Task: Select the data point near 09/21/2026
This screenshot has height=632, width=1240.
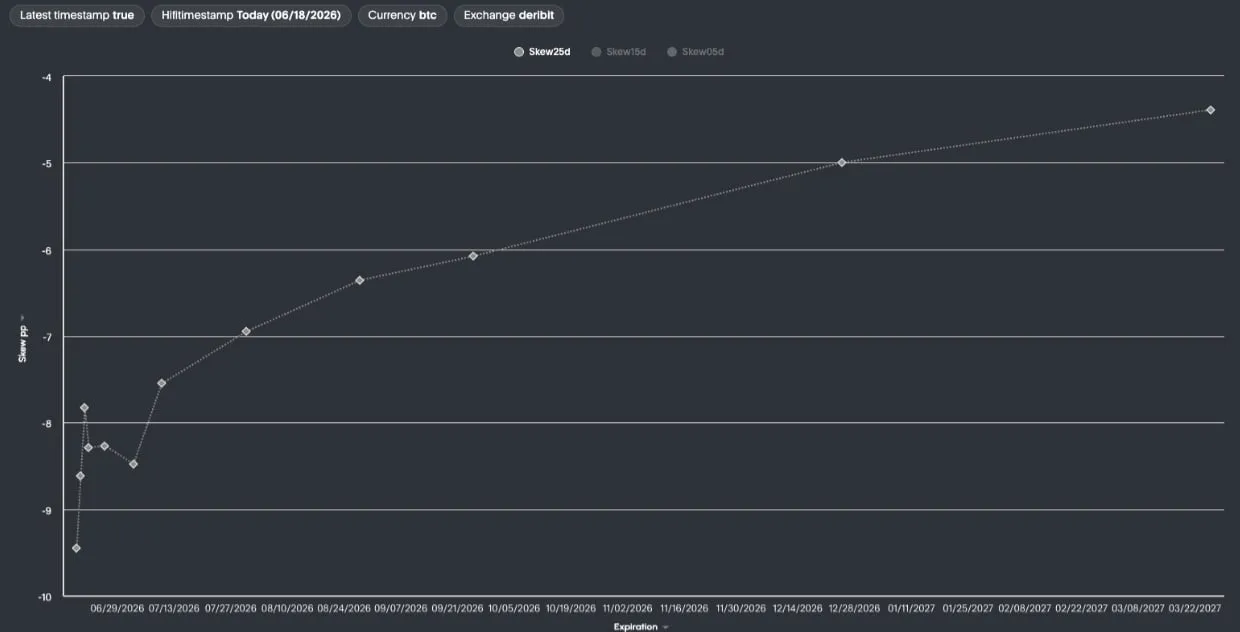Action: tap(473, 256)
